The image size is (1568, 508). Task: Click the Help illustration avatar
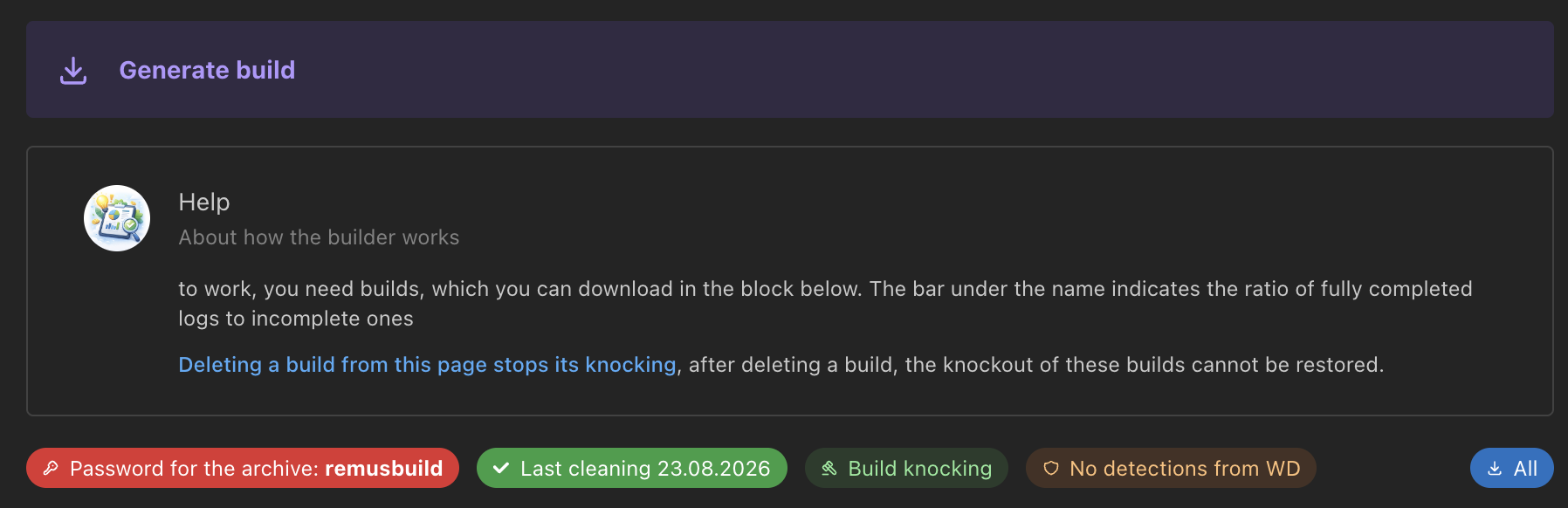[117, 218]
